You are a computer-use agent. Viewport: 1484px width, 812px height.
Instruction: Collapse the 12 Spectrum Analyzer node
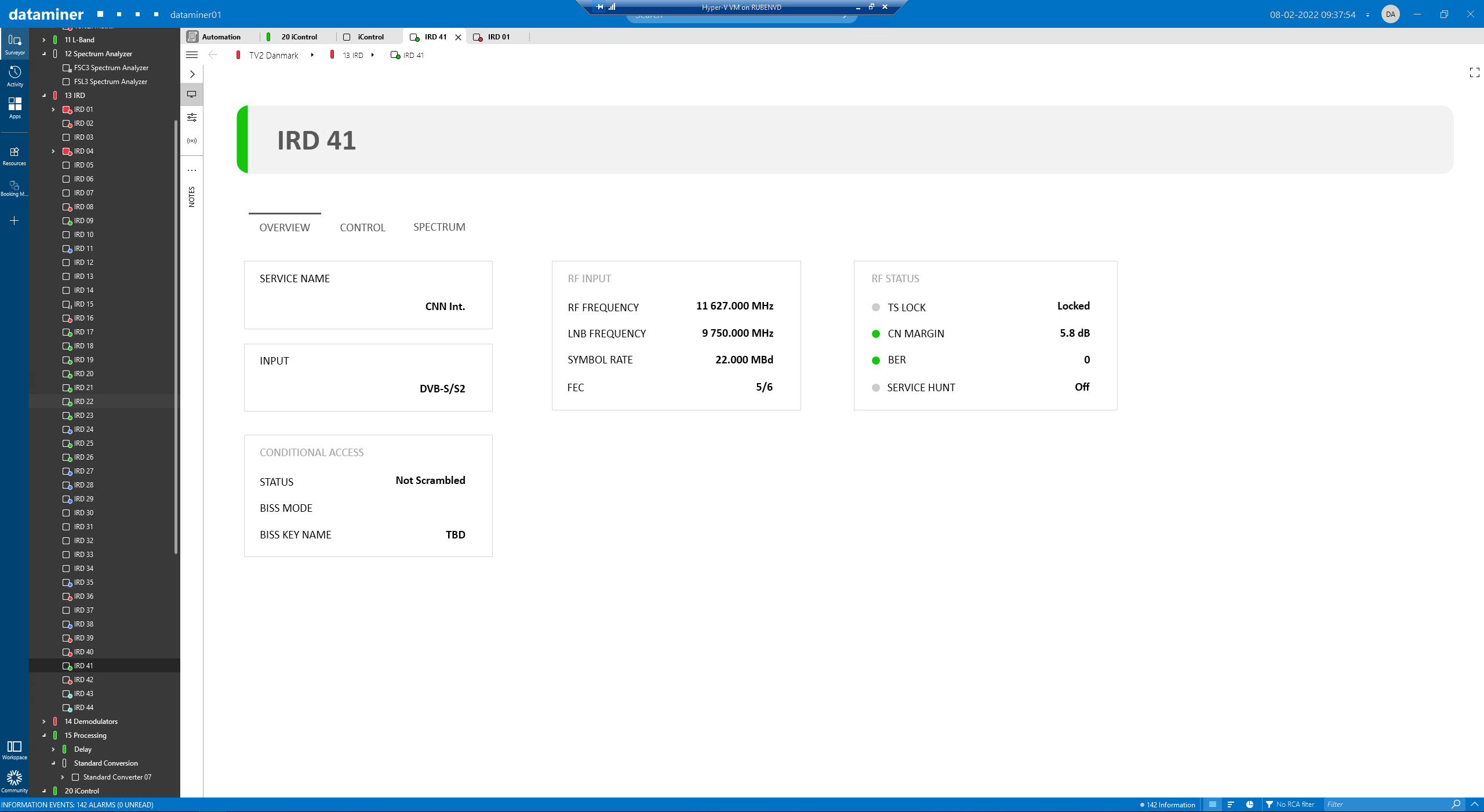(43, 54)
